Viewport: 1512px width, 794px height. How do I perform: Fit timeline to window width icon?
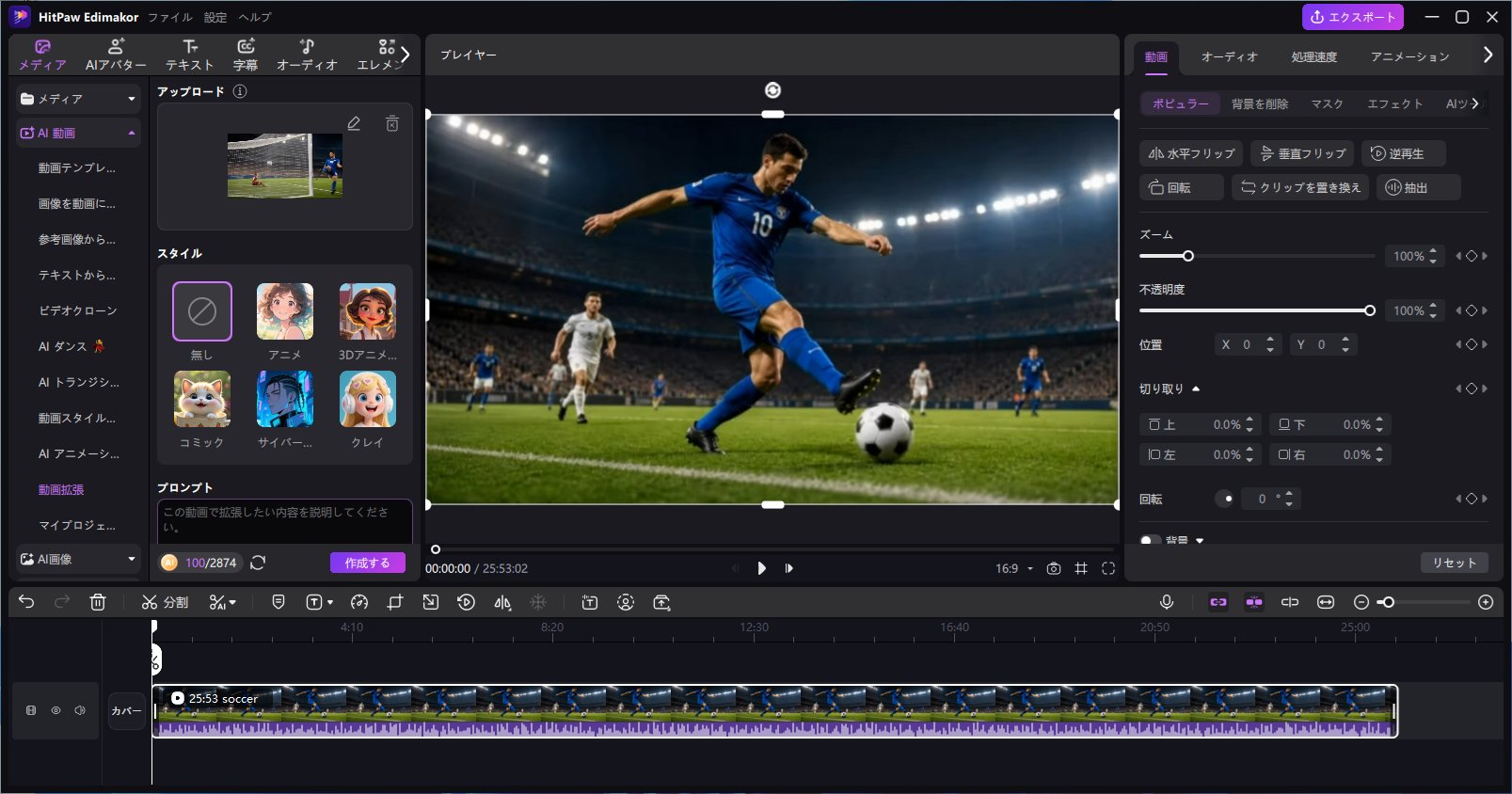[1326, 602]
